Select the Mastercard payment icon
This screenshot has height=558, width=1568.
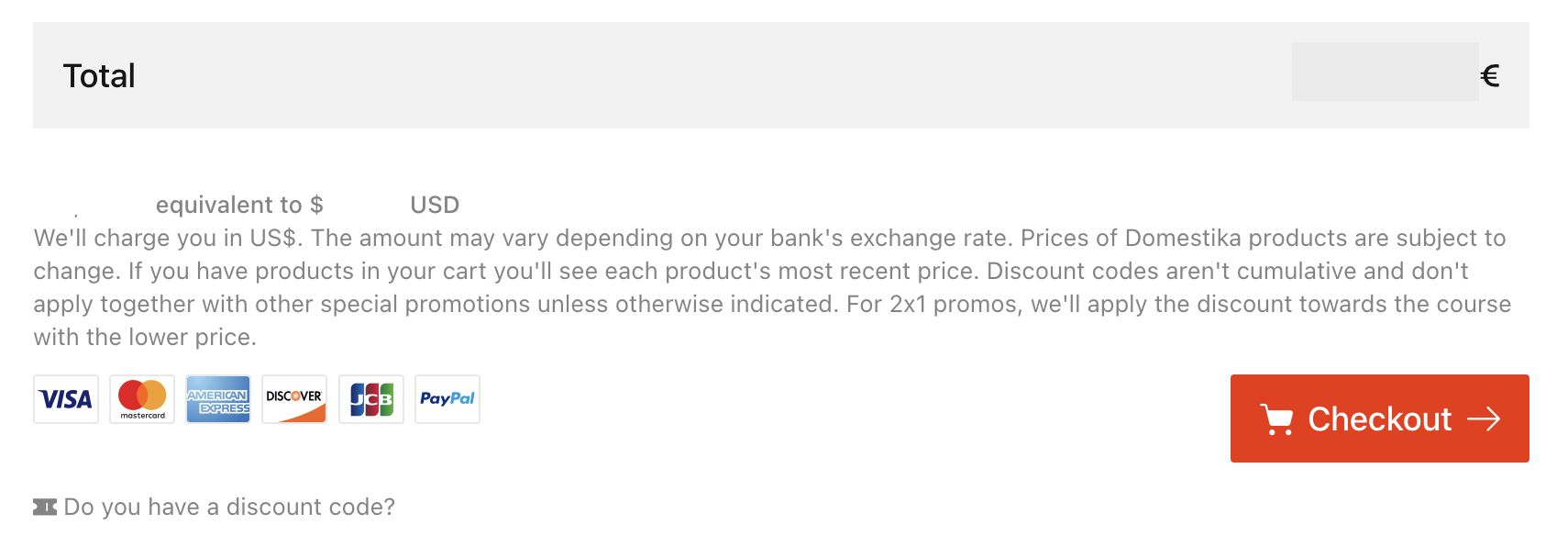coord(142,399)
